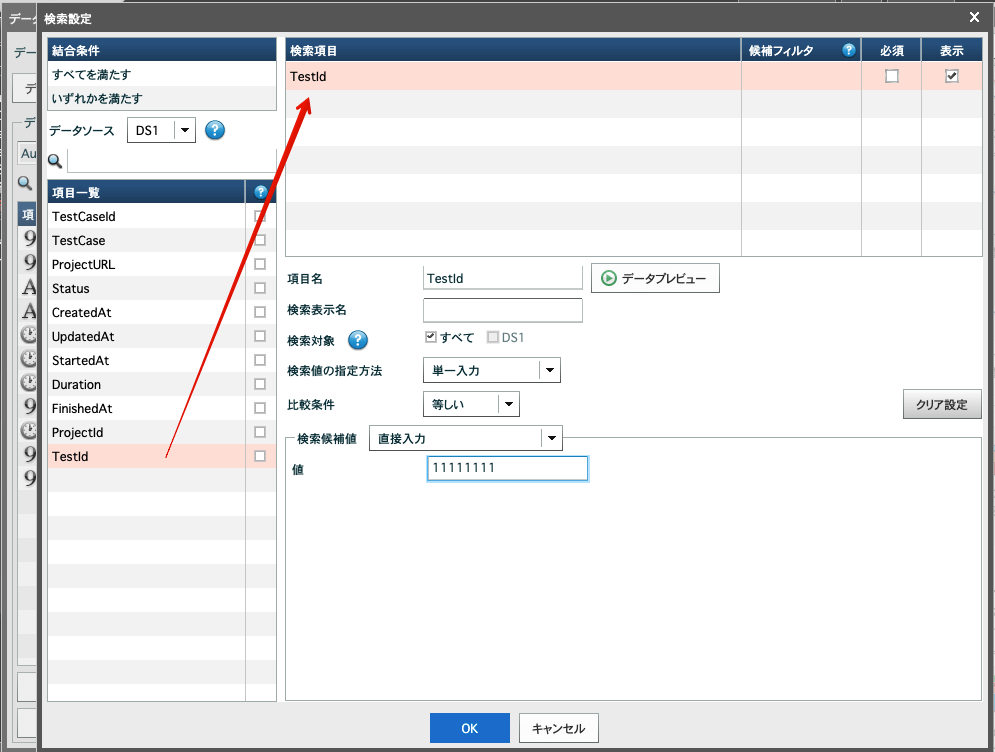995x752 pixels.
Task: Click the クリア設定 button
Action: tap(942, 404)
